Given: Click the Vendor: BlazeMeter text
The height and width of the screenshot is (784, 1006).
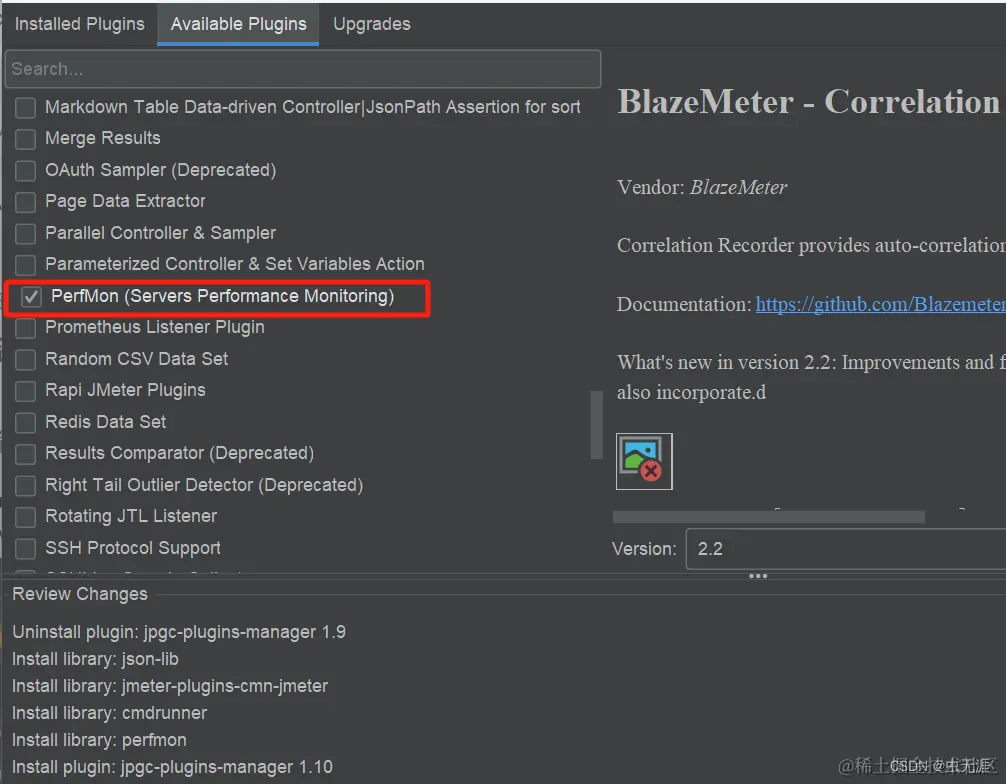Looking at the screenshot, I should pyautogui.click(x=702, y=187).
